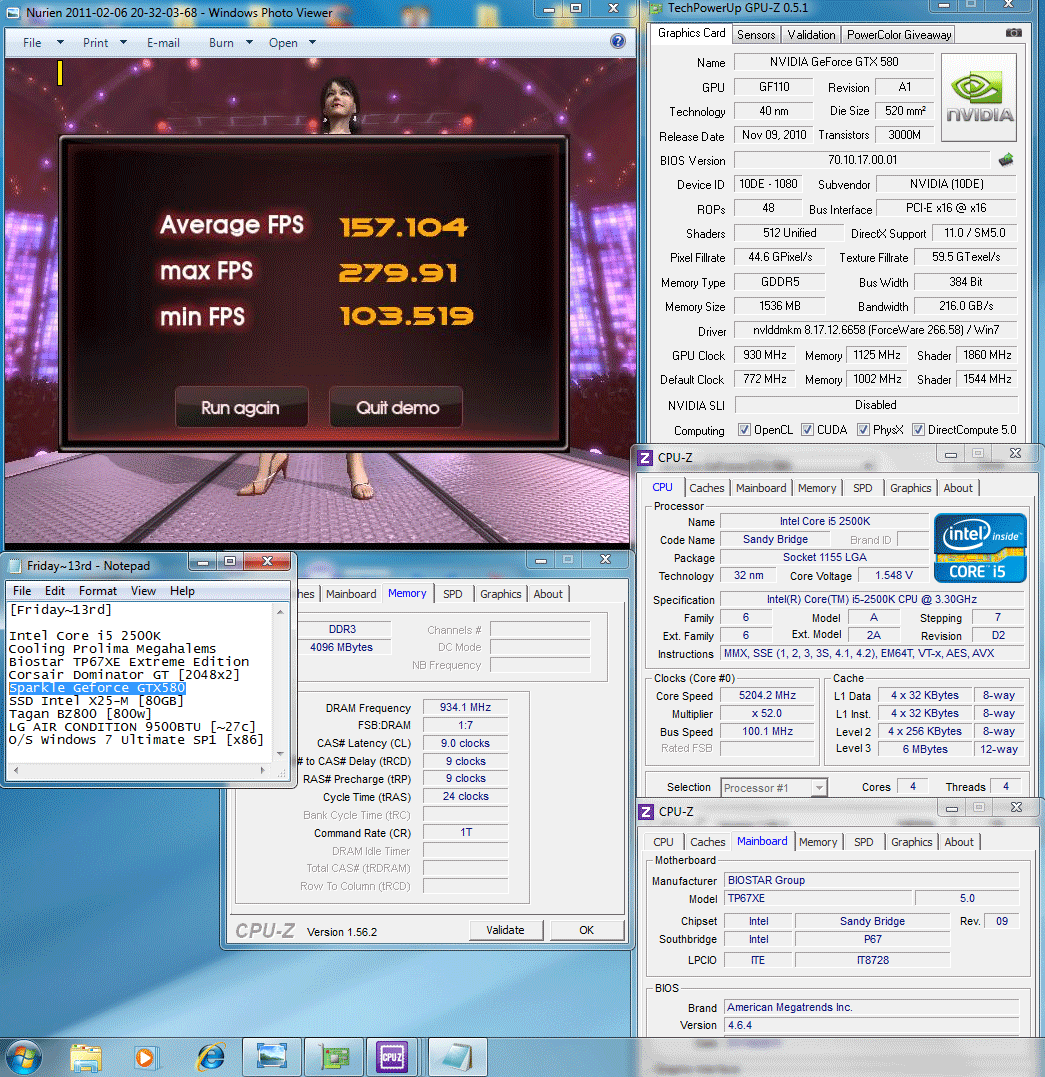Click BIOS Version field 70.10.17.00.01
This screenshot has height=1077, width=1045.
(862, 160)
